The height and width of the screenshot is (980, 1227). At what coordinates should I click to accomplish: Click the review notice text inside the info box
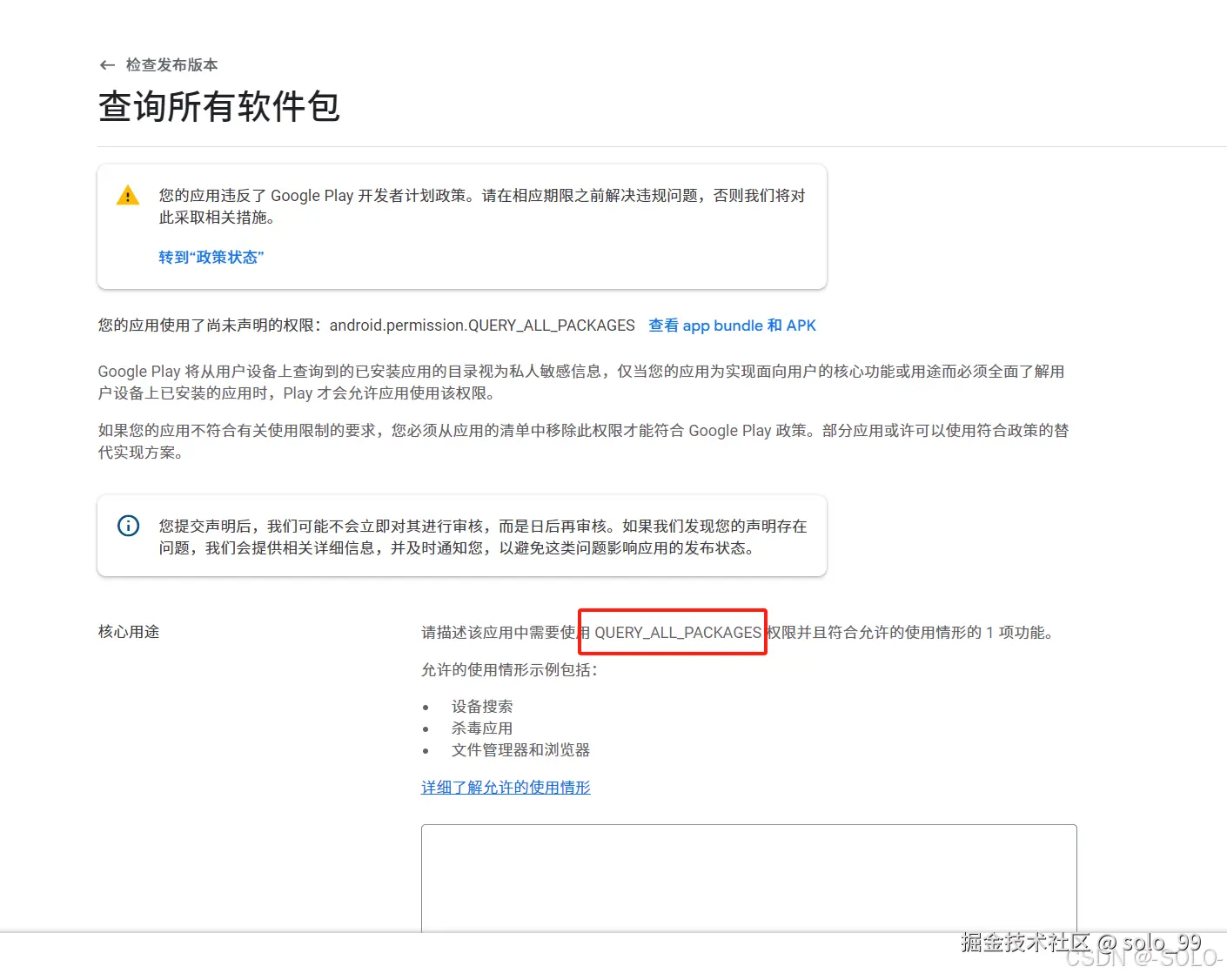(480, 536)
